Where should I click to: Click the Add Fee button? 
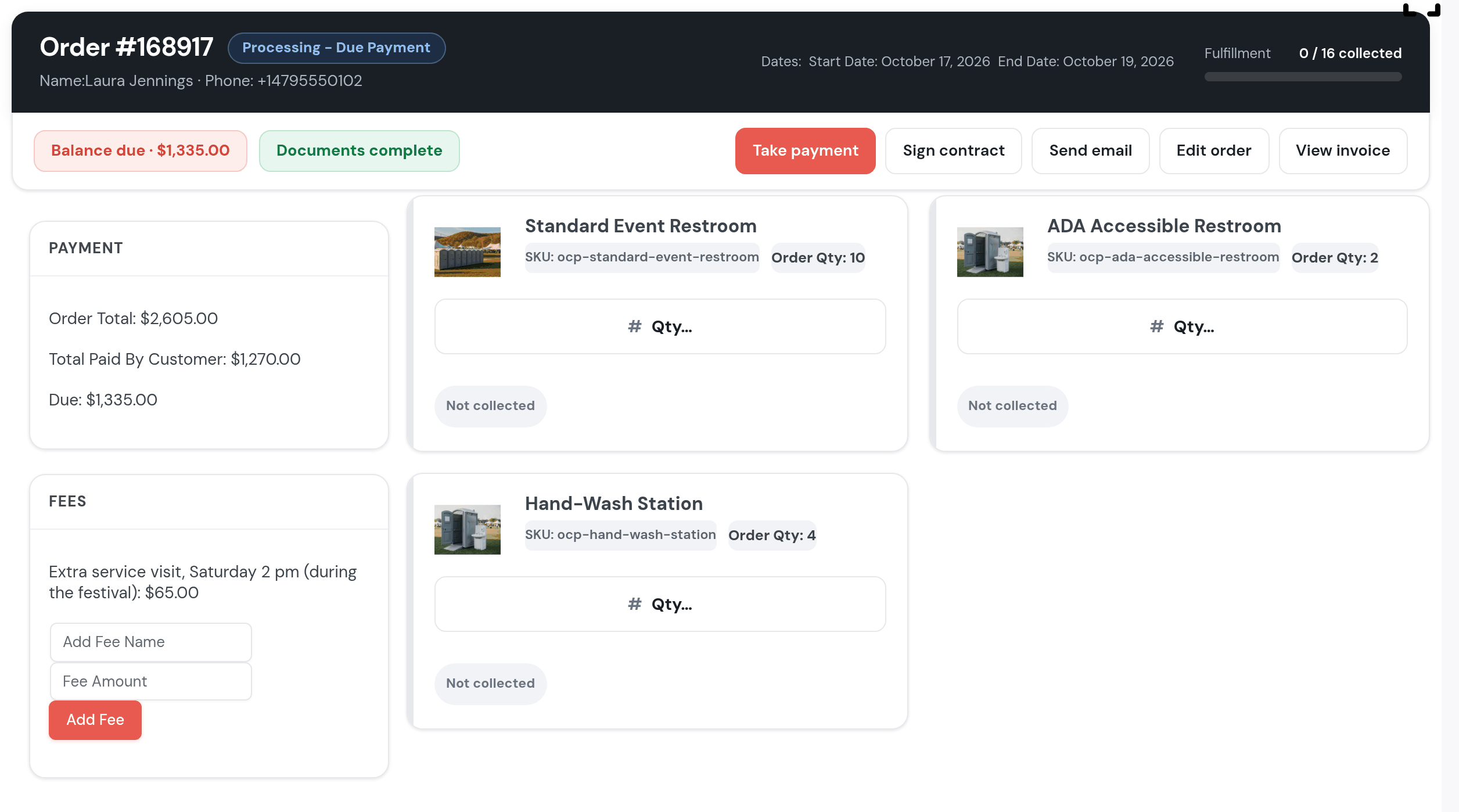[x=95, y=720]
